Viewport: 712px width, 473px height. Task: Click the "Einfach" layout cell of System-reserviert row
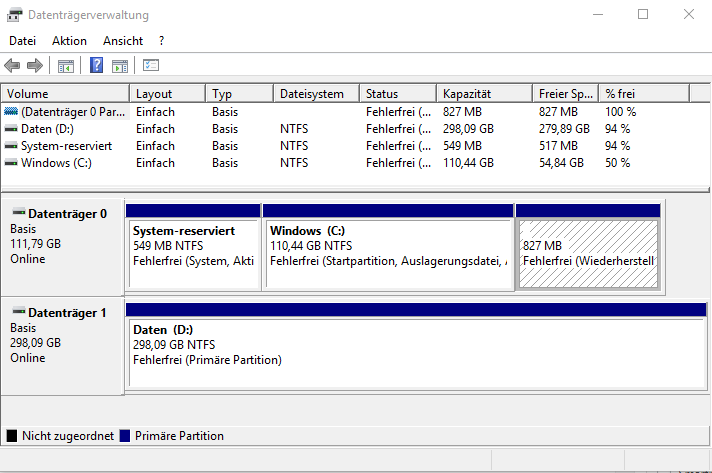(x=155, y=146)
